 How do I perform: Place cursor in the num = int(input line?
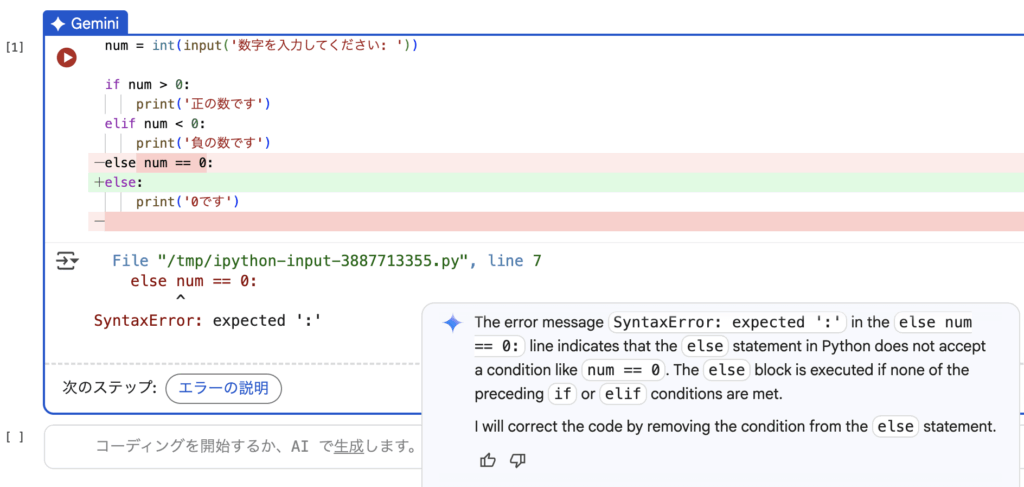pos(260,46)
